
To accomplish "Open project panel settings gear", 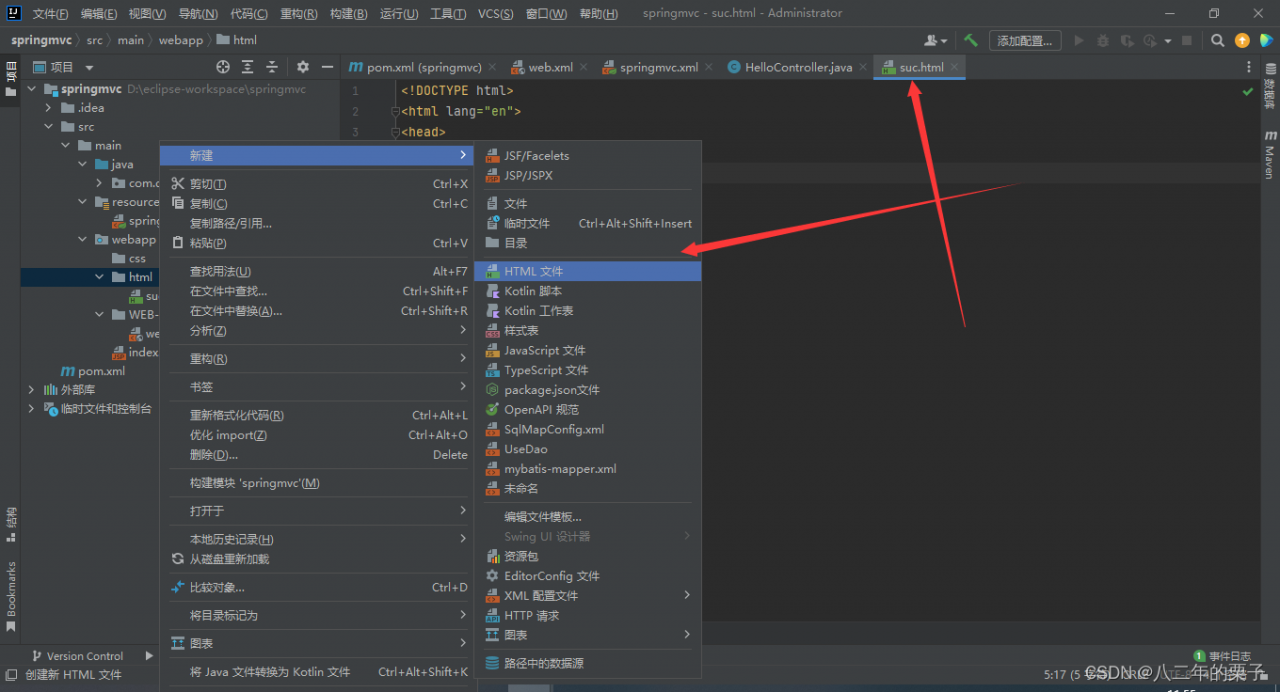I will 303,67.
